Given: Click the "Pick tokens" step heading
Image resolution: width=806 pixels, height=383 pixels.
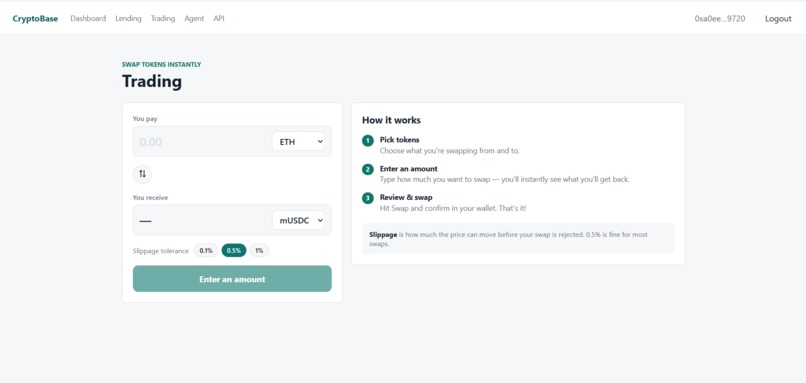Looking at the screenshot, I should tap(399, 140).
